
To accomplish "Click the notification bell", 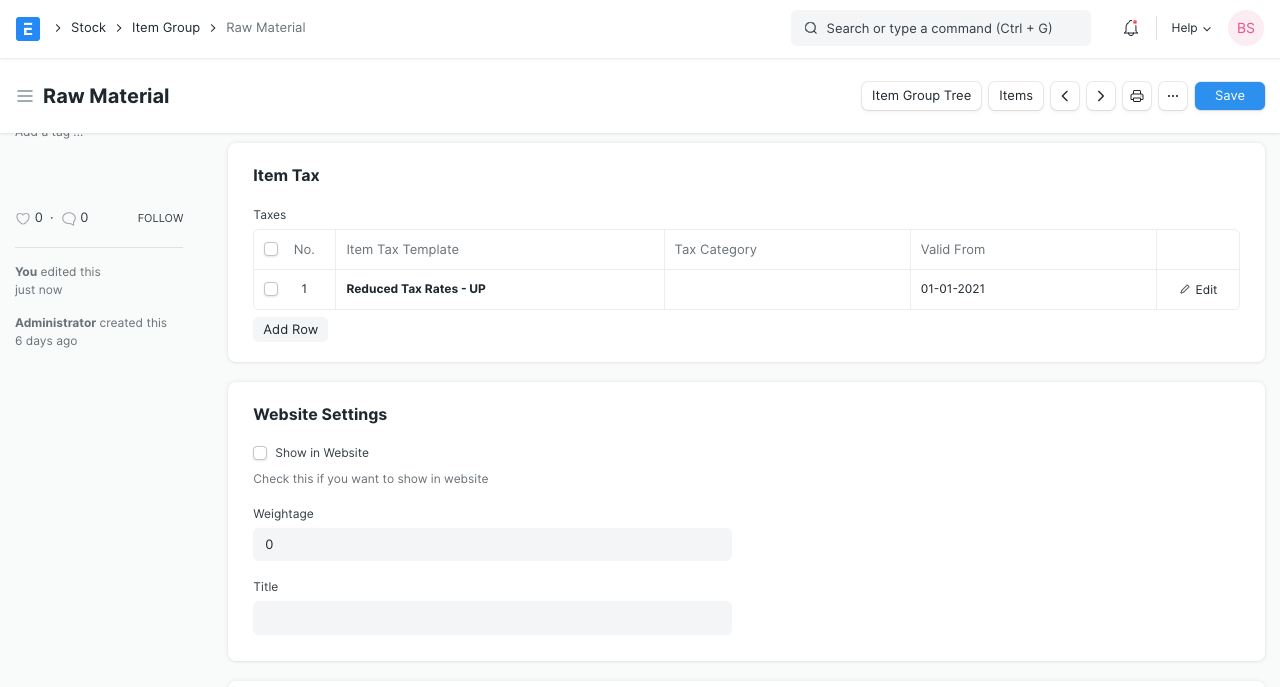I will click(1130, 28).
